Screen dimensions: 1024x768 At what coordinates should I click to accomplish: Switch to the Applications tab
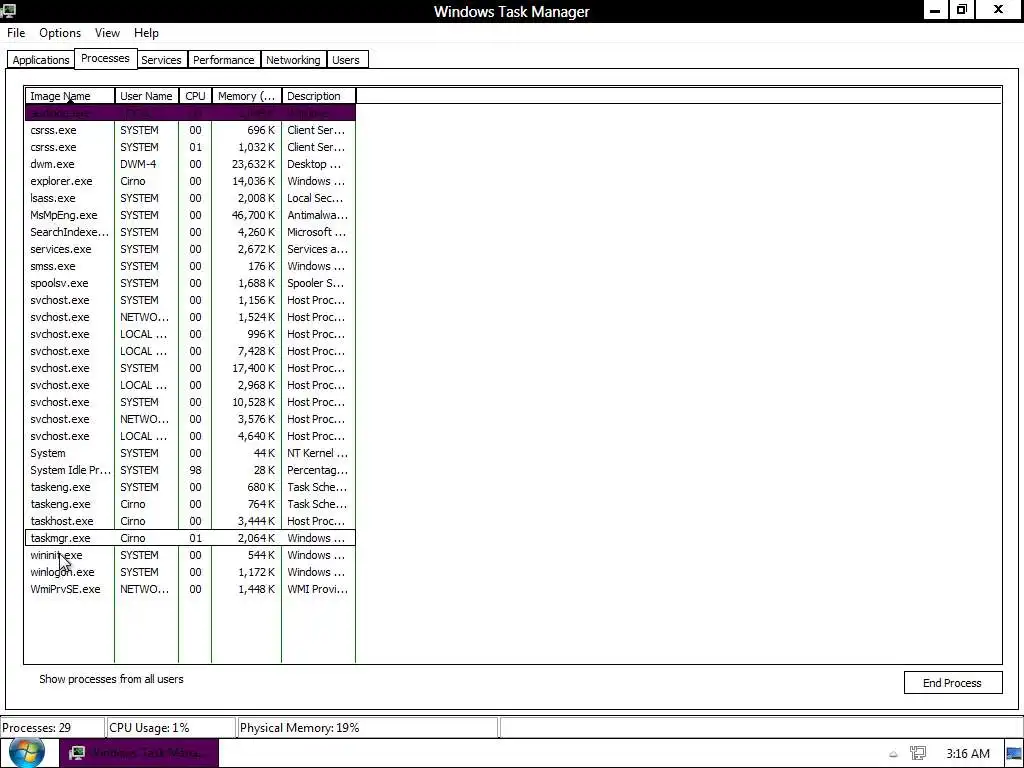[40, 59]
